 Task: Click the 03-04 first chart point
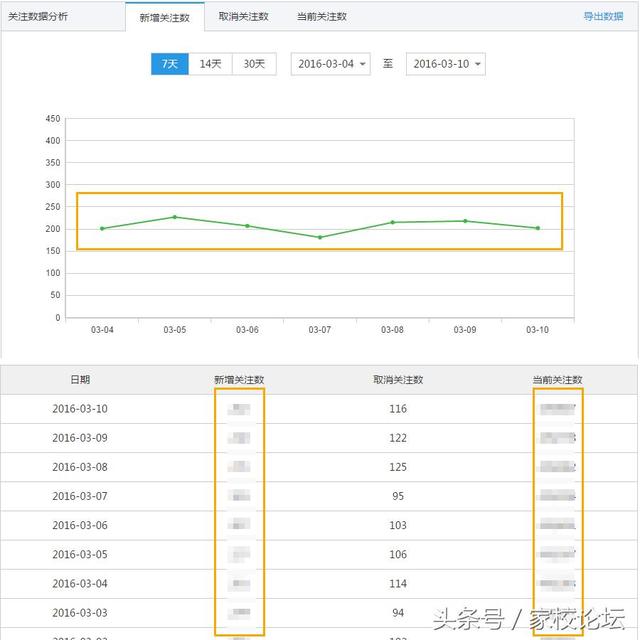coord(102,228)
